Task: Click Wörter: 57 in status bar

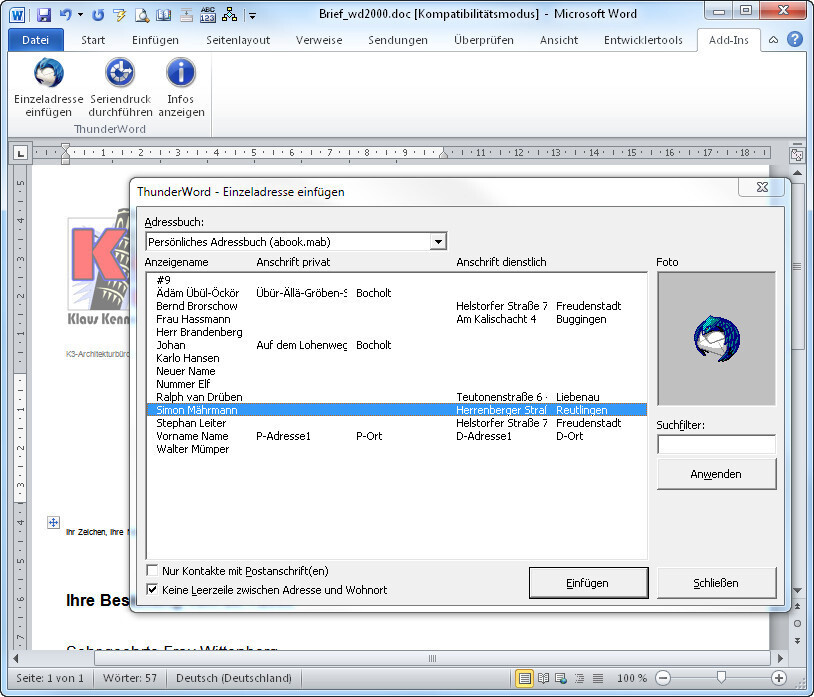Action: click(x=130, y=678)
